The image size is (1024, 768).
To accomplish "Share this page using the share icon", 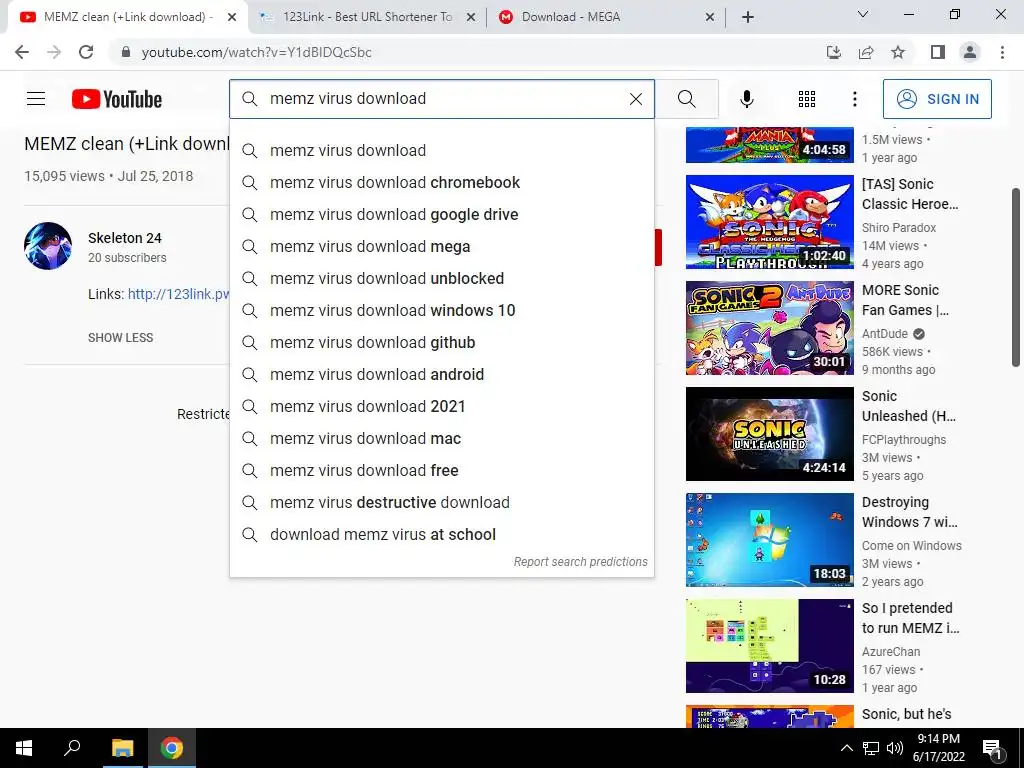I will pyautogui.click(x=866, y=52).
